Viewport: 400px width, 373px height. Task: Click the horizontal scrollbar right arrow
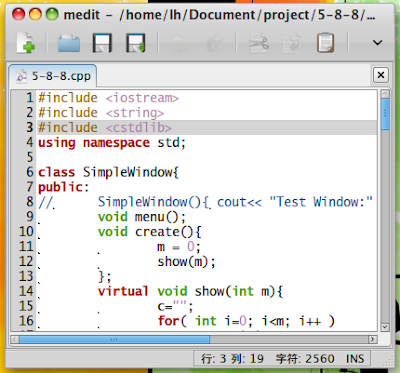click(373, 339)
